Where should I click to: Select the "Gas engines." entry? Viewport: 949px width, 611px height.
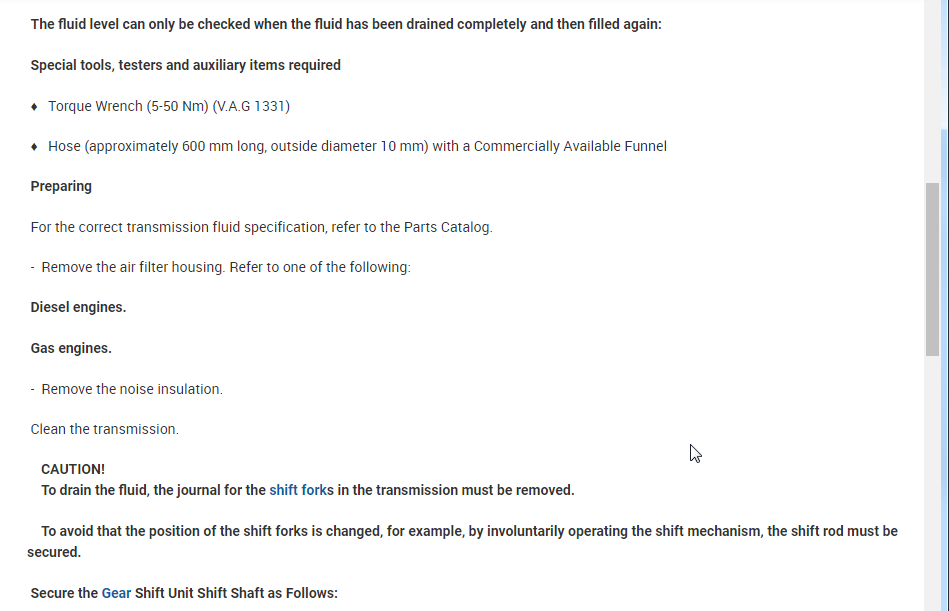click(71, 348)
